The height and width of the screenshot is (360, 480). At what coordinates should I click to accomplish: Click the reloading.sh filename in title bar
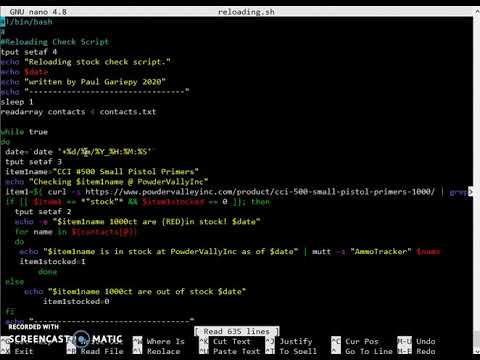[246, 12]
